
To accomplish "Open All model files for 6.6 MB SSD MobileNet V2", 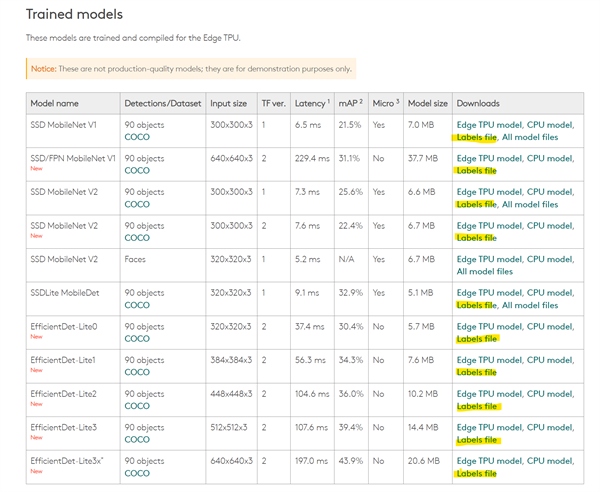I will tap(530, 205).
